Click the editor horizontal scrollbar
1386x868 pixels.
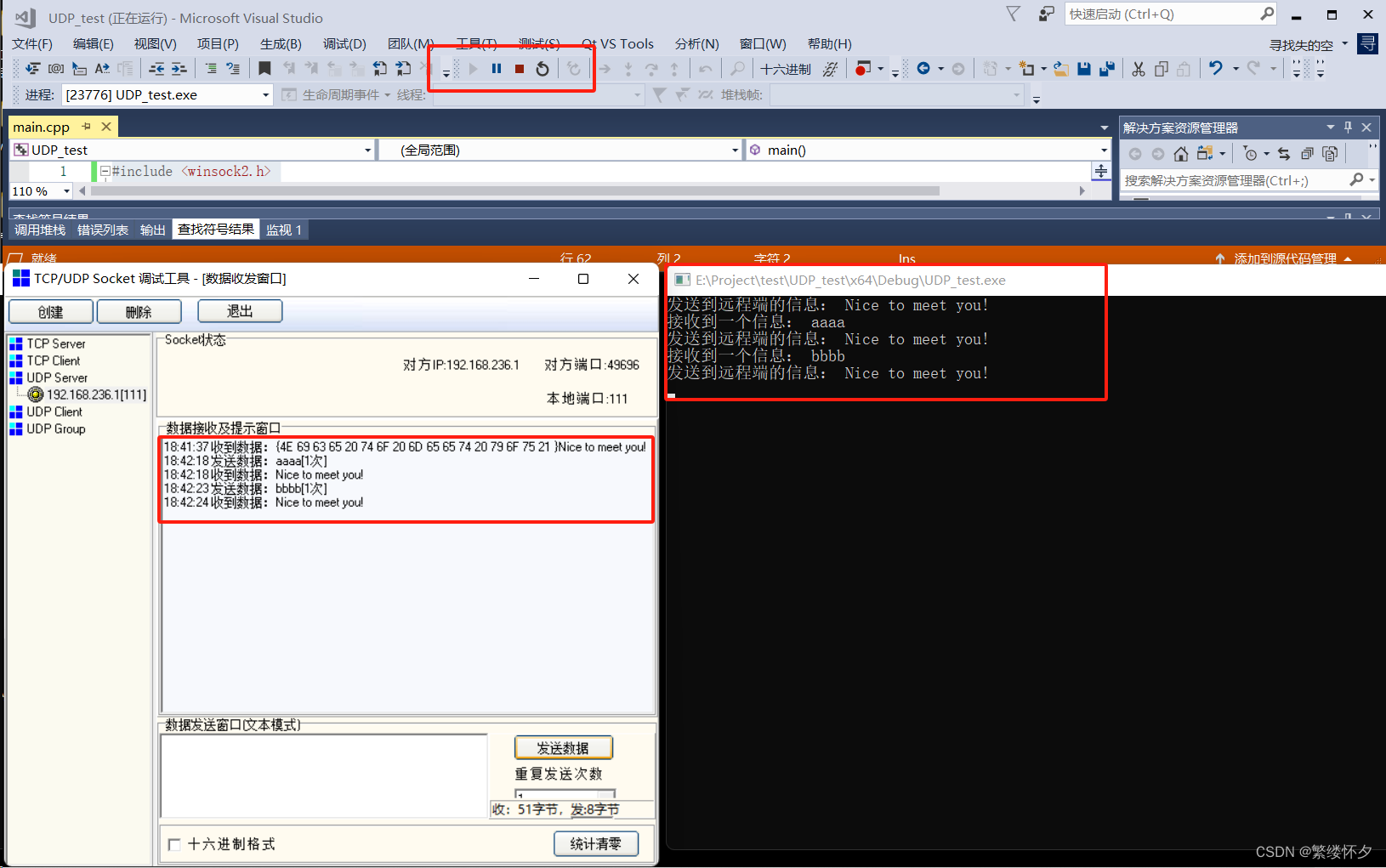tap(514, 191)
